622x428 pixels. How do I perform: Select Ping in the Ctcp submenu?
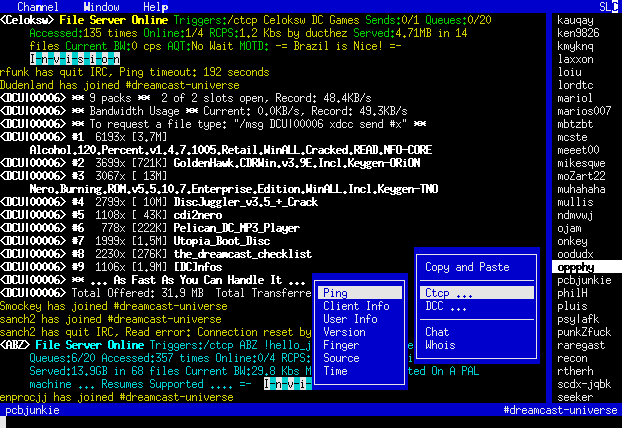360,293
